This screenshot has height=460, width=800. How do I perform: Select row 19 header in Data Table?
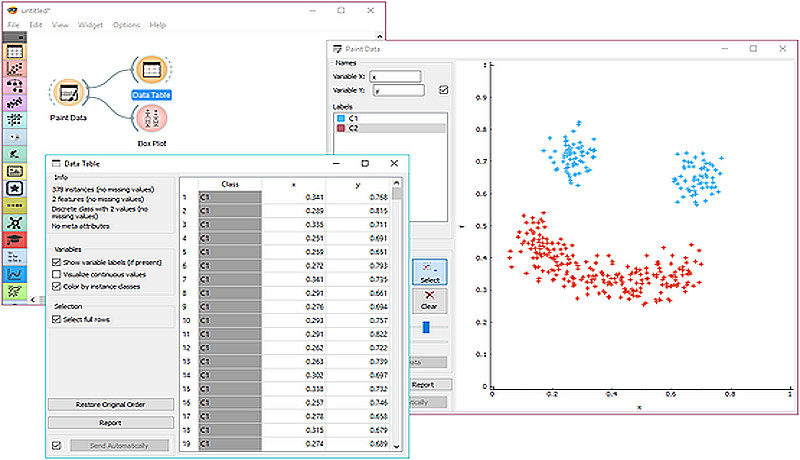coord(188,444)
